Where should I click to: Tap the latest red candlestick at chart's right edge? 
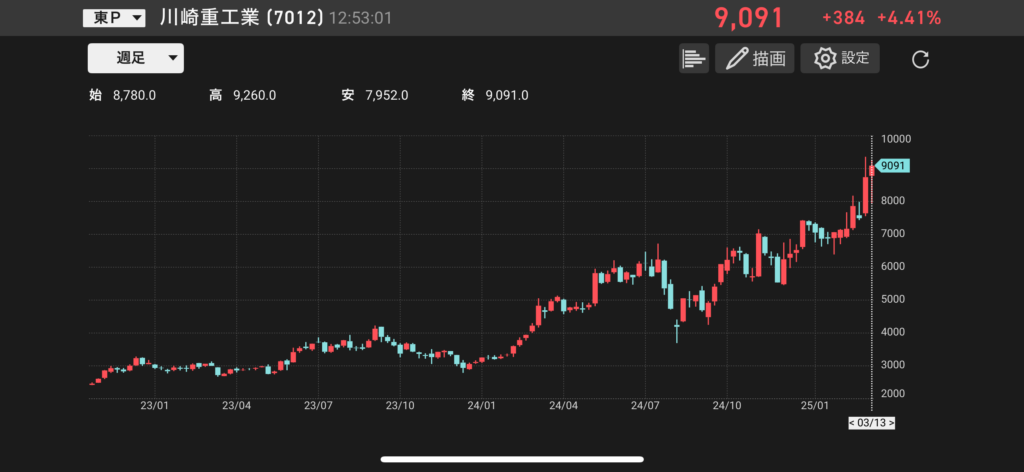pyautogui.click(x=872, y=170)
